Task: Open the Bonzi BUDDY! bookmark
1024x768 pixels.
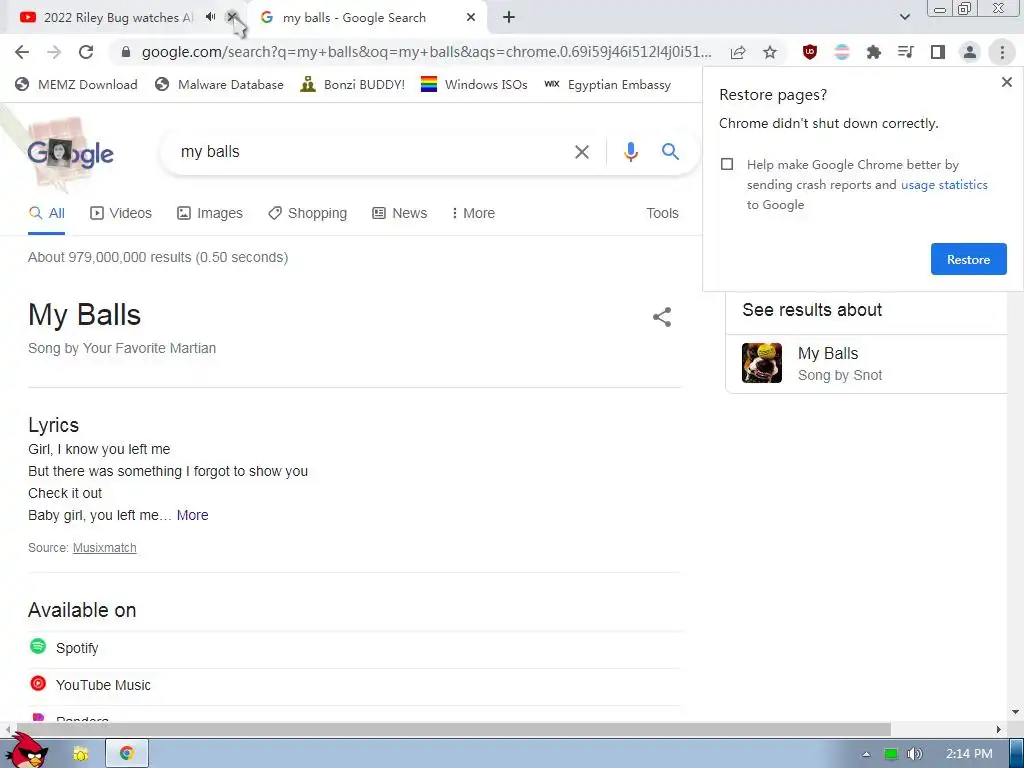Action: pyautogui.click(x=352, y=84)
